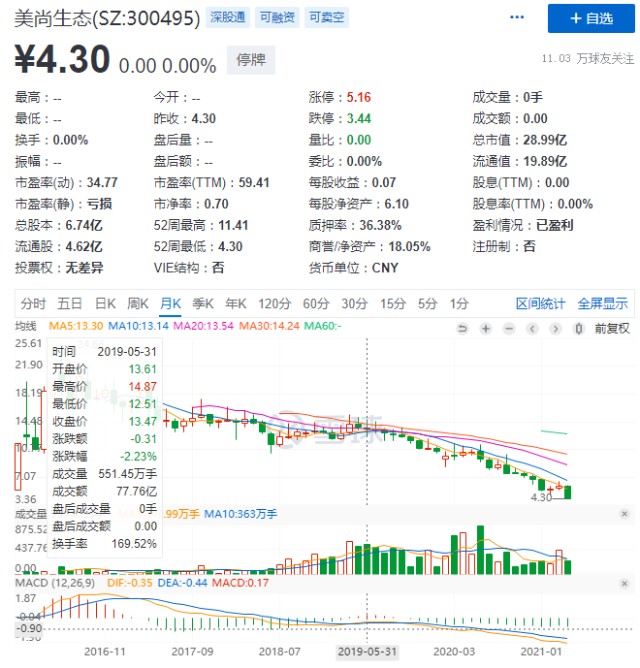
Task: Choose the 60分 interval tab
Action: 315,304
